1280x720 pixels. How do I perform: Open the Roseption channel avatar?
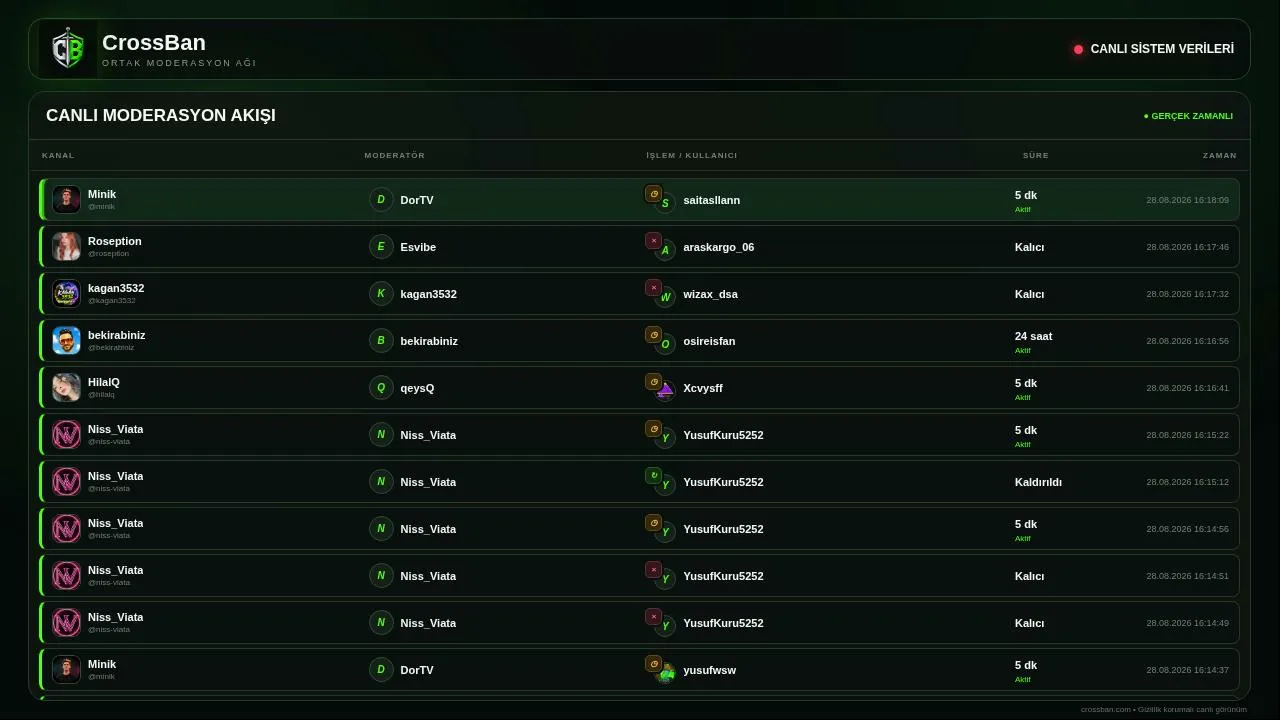tap(66, 247)
